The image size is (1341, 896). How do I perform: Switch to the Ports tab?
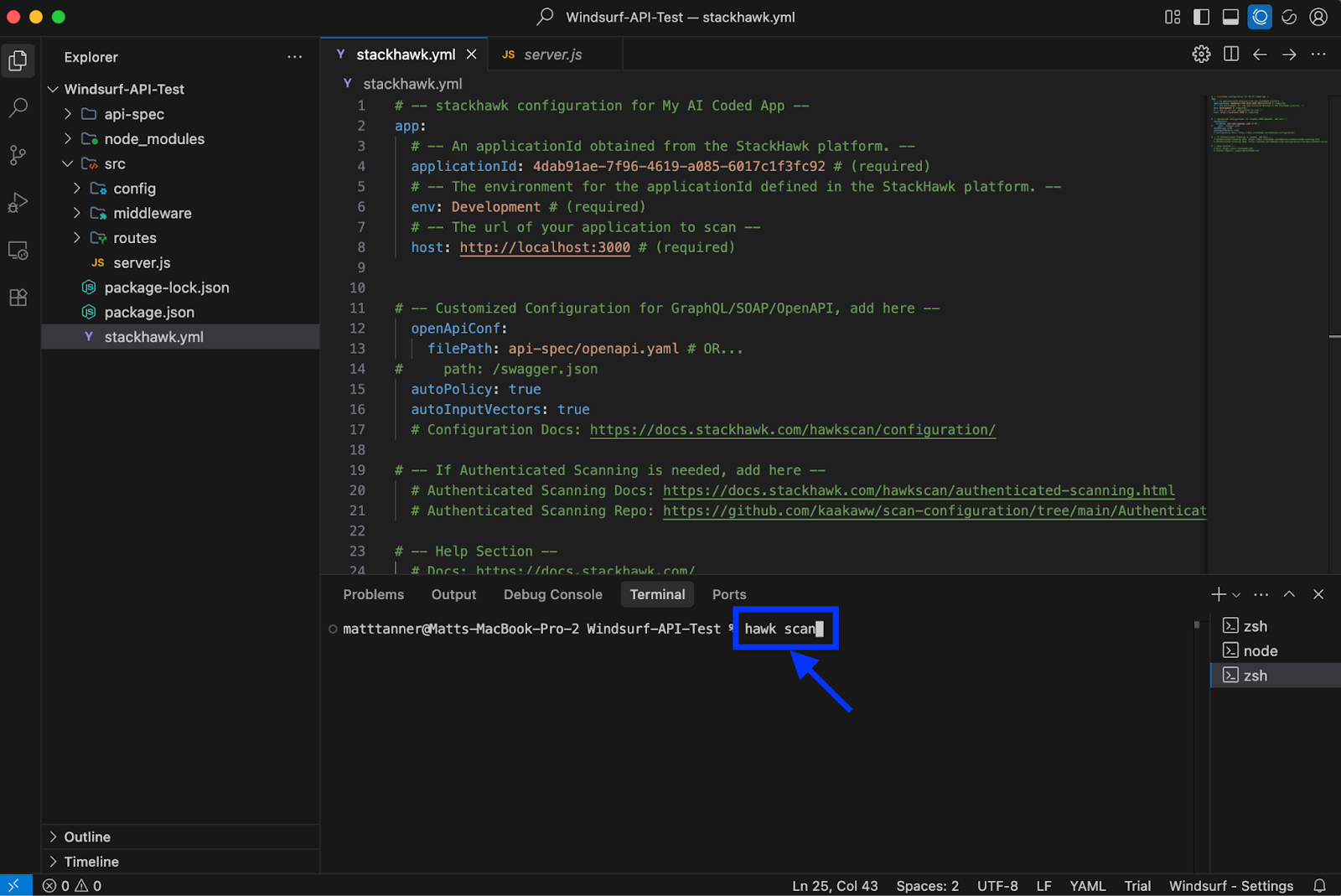tap(728, 594)
